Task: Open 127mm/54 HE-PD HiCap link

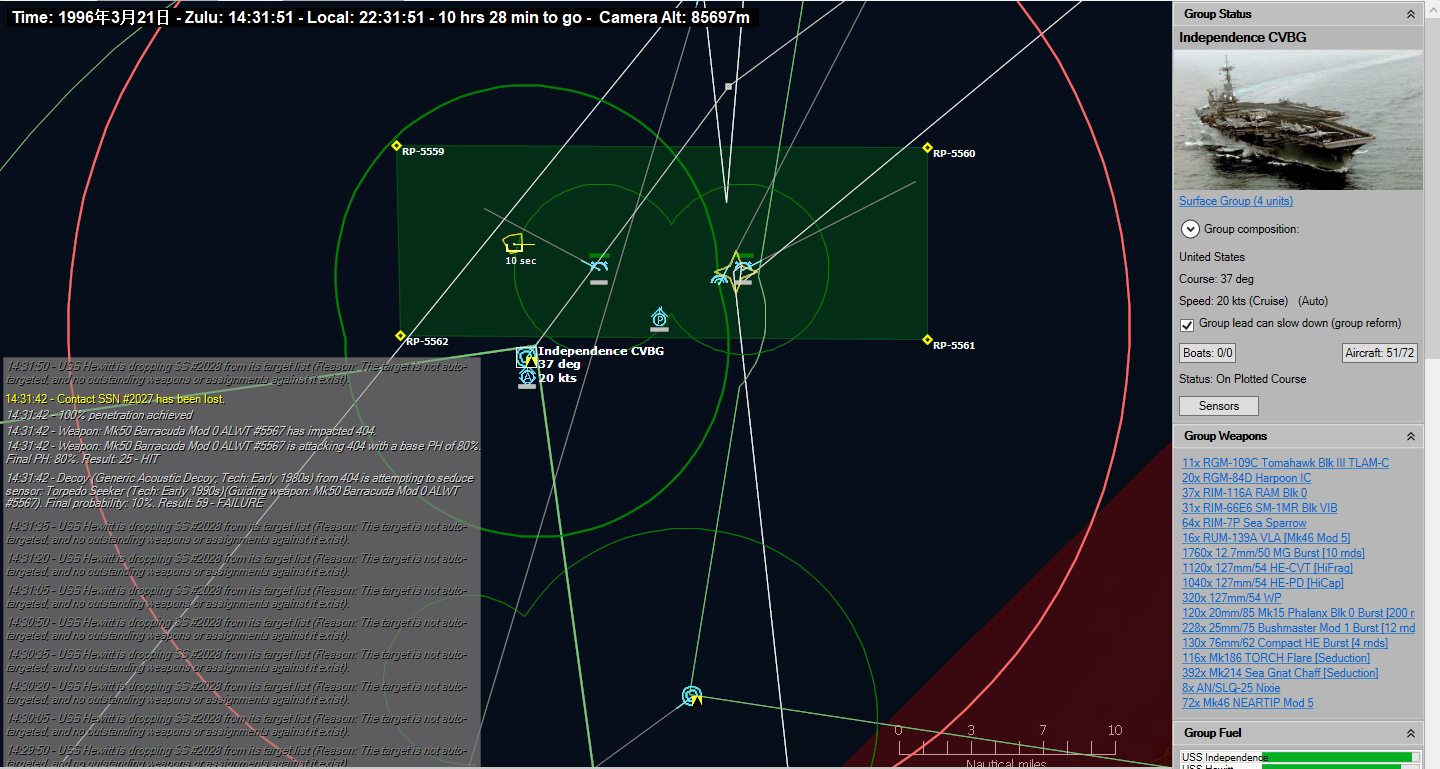Action: 1263,583
